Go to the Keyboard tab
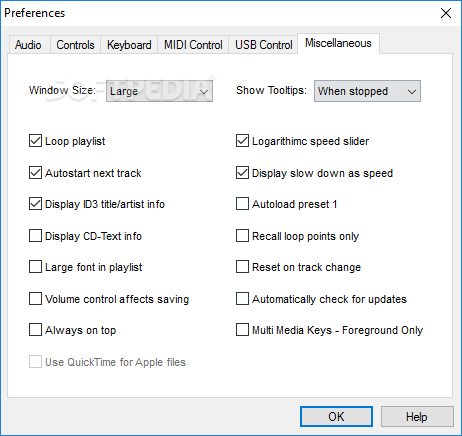 point(129,45)
